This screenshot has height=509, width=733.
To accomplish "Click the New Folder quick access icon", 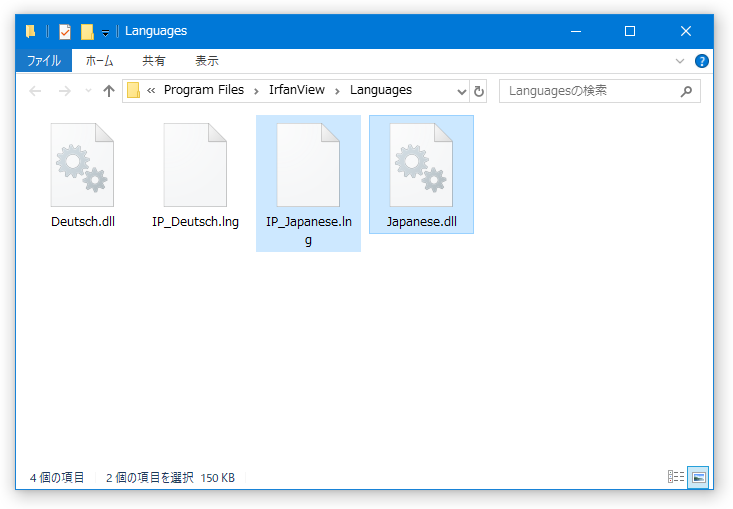I will [87, 32].
